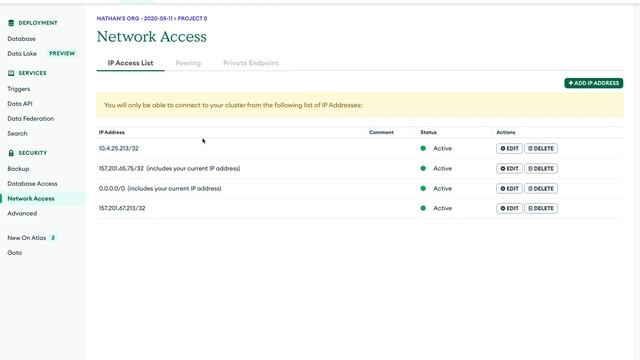Click the Actions column header
The image size is (640, 360).
(x=506, y=132)
